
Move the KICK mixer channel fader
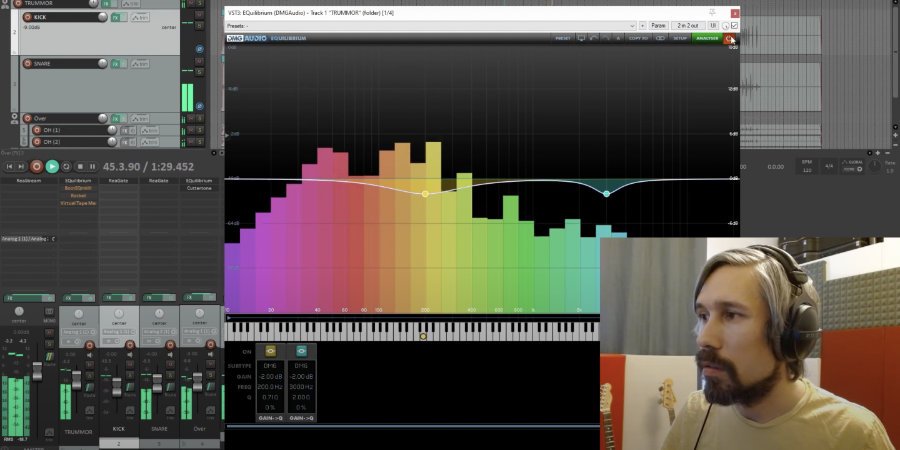(117, 387)
